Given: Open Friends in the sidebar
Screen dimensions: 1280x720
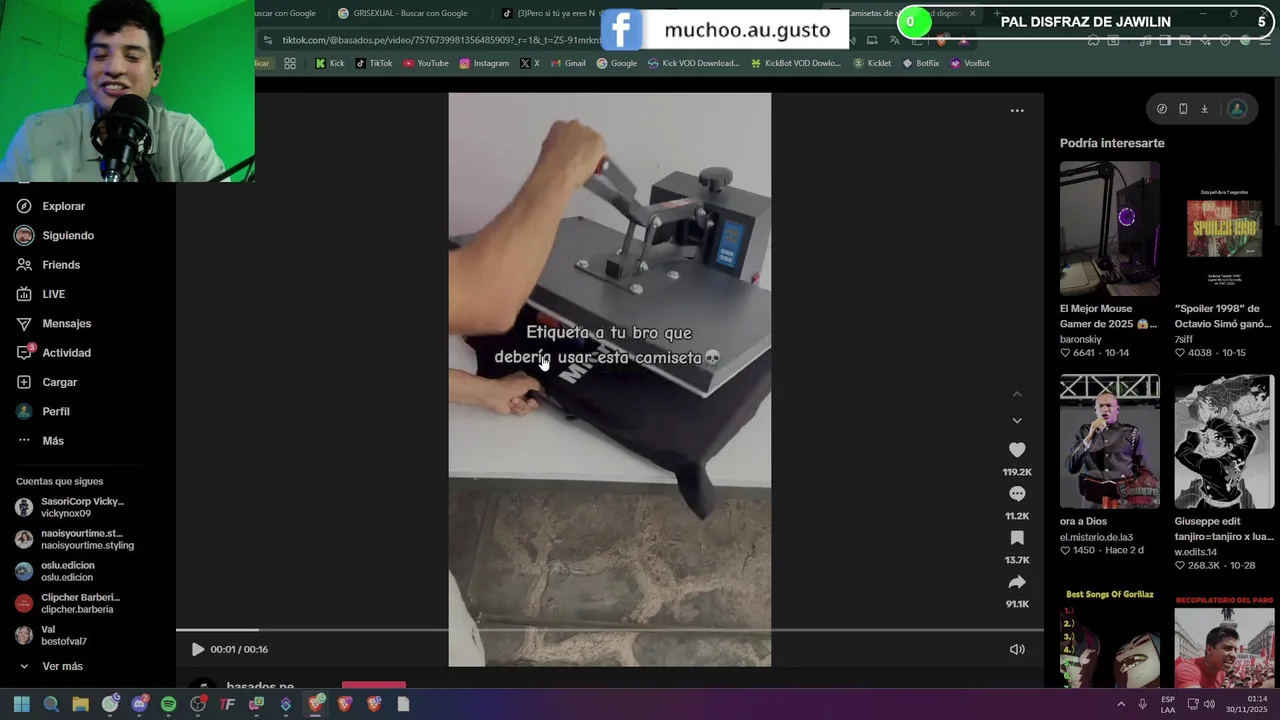Looking at the screenshot, I should click(48, 265).
